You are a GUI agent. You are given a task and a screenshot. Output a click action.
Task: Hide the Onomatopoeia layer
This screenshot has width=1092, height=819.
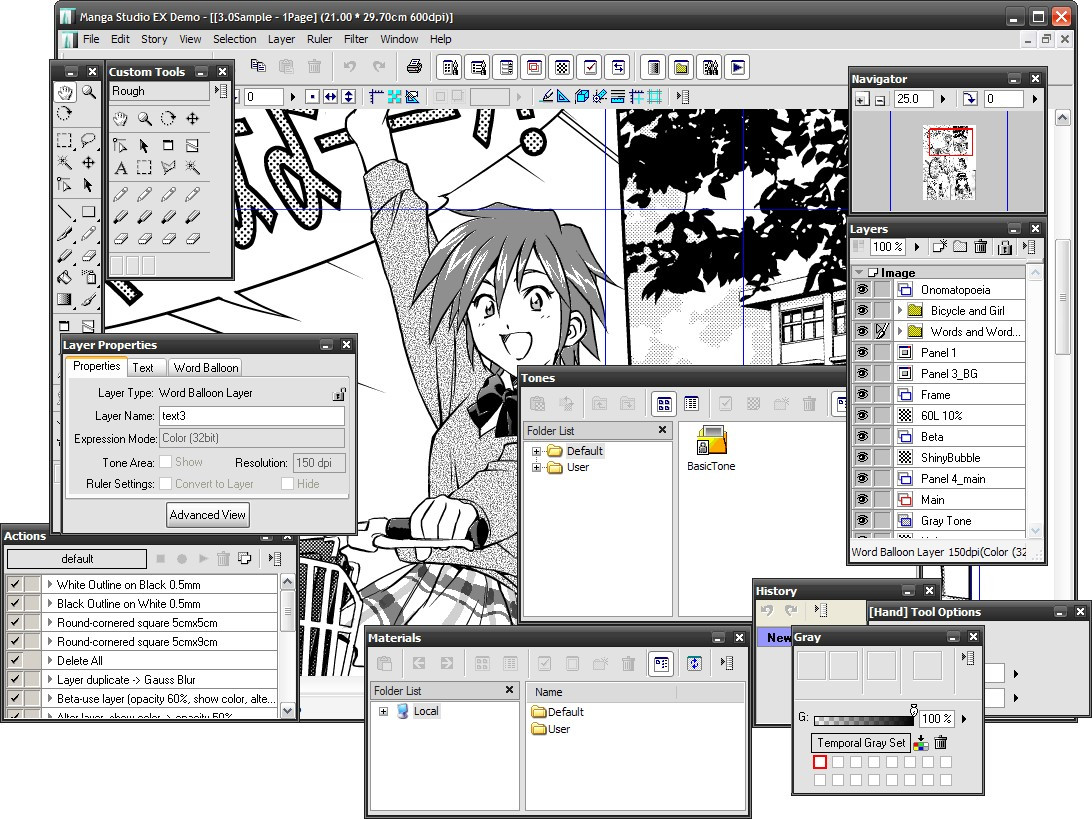[862, 290]
